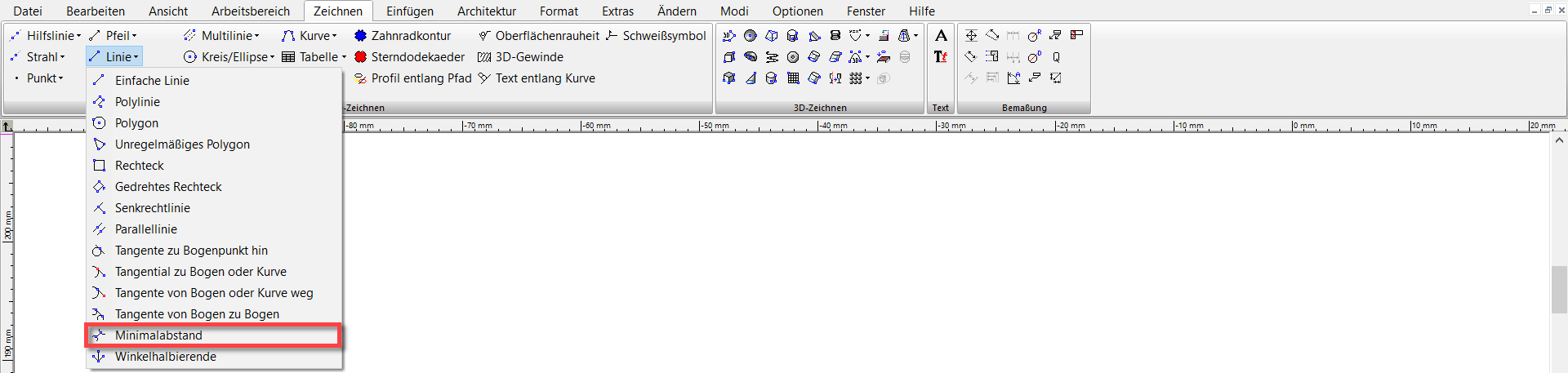Open the Fenster menu

pos(866,11)
